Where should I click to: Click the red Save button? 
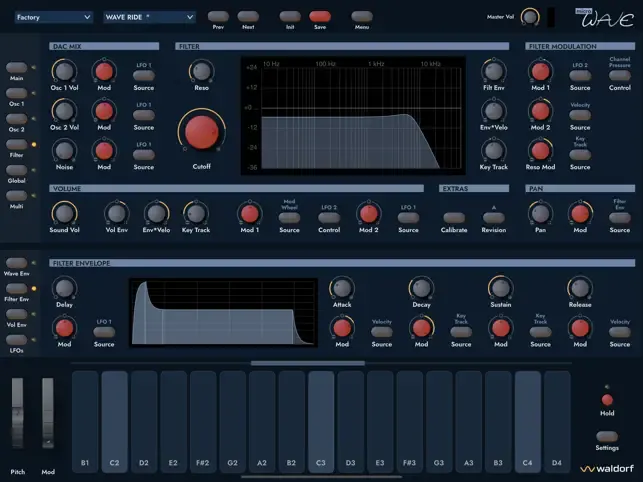pyautogui.click(x=320, y=17)
